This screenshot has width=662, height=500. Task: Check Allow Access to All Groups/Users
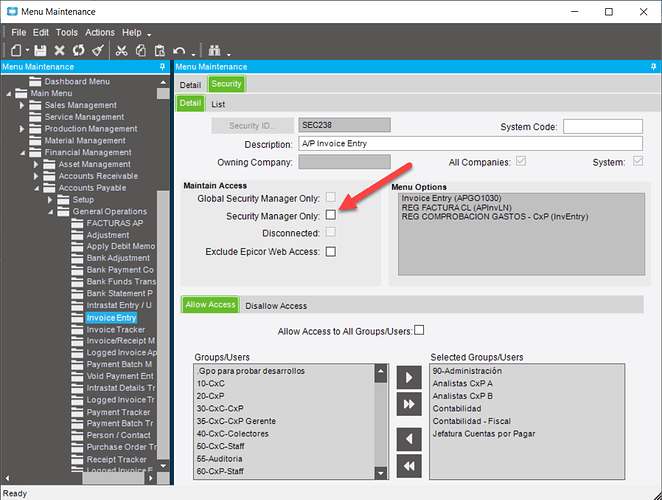[419, 330]
